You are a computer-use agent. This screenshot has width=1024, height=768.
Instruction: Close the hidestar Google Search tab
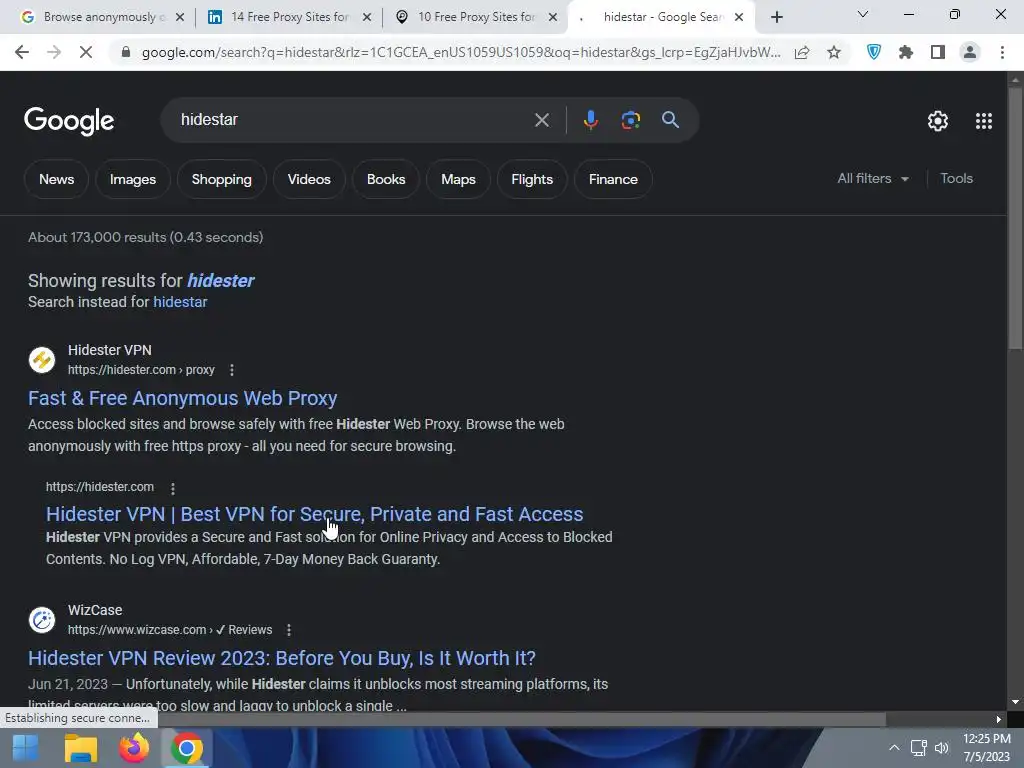739,18
